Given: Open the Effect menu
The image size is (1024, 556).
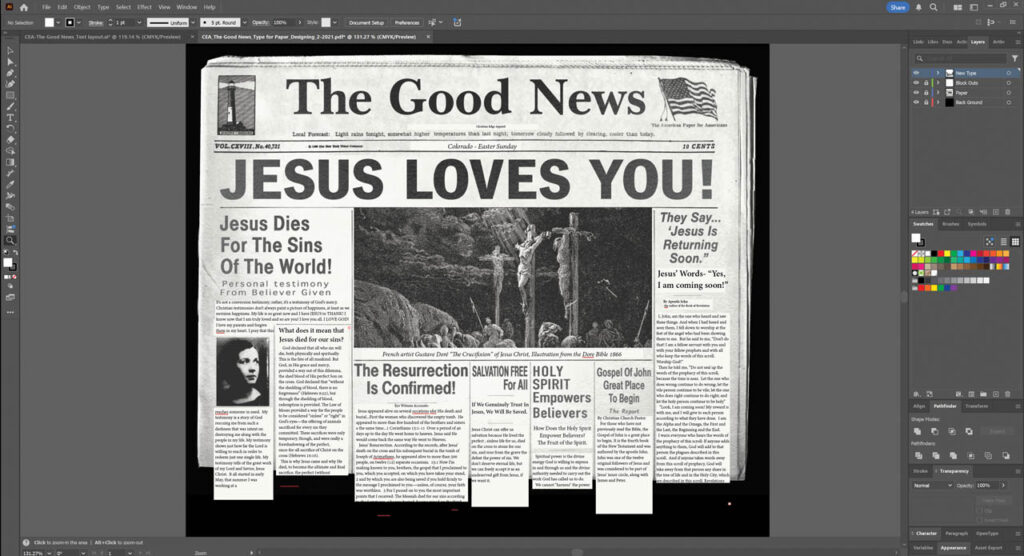Looking at the screenshot, I should (x=144, y=7).
